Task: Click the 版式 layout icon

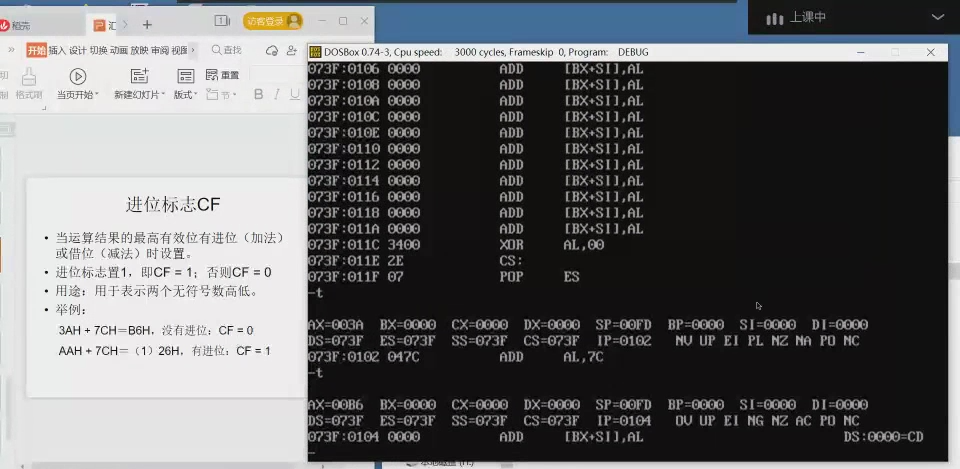Action: tap(185, 76)
